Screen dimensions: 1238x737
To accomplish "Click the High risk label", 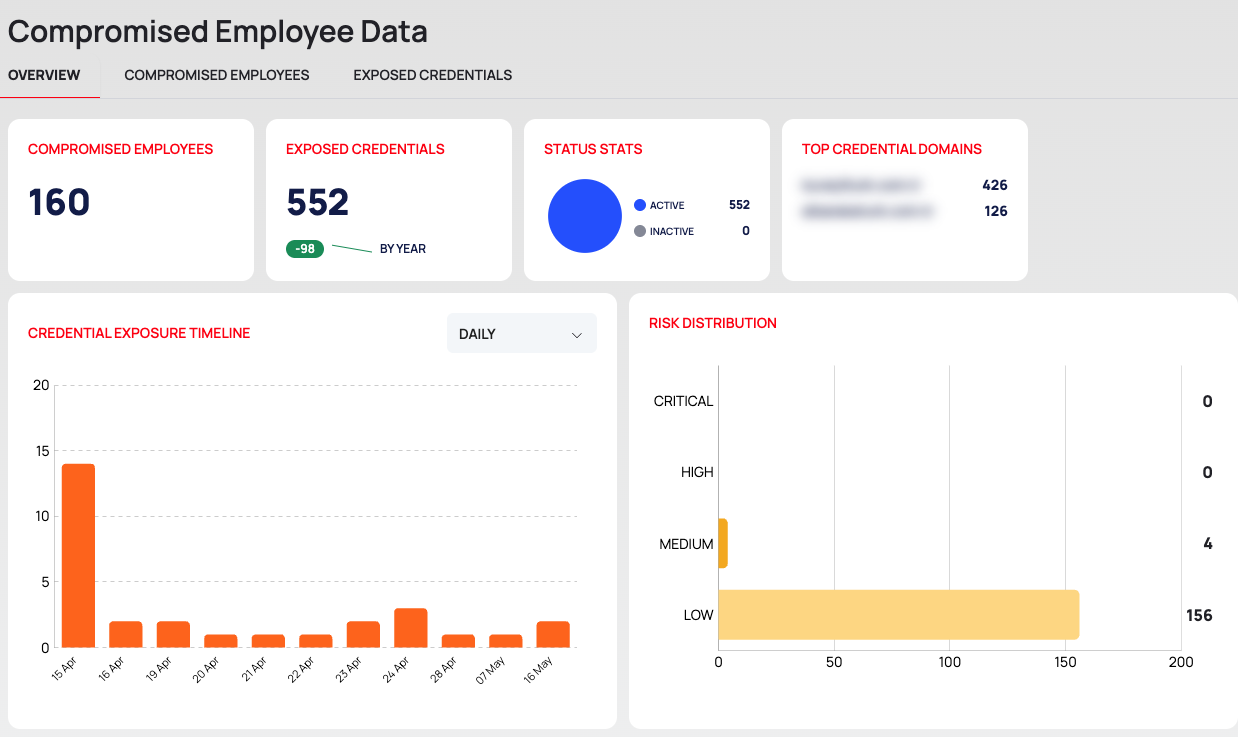I will (x=697, y=472).
